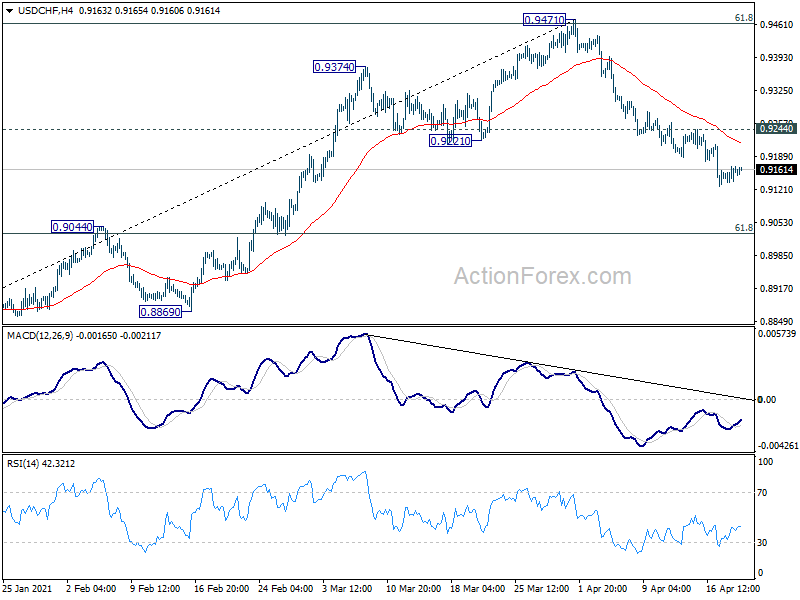
Task: Select the USDCHF,H4 symbol title
Action: tap(45, 11)
